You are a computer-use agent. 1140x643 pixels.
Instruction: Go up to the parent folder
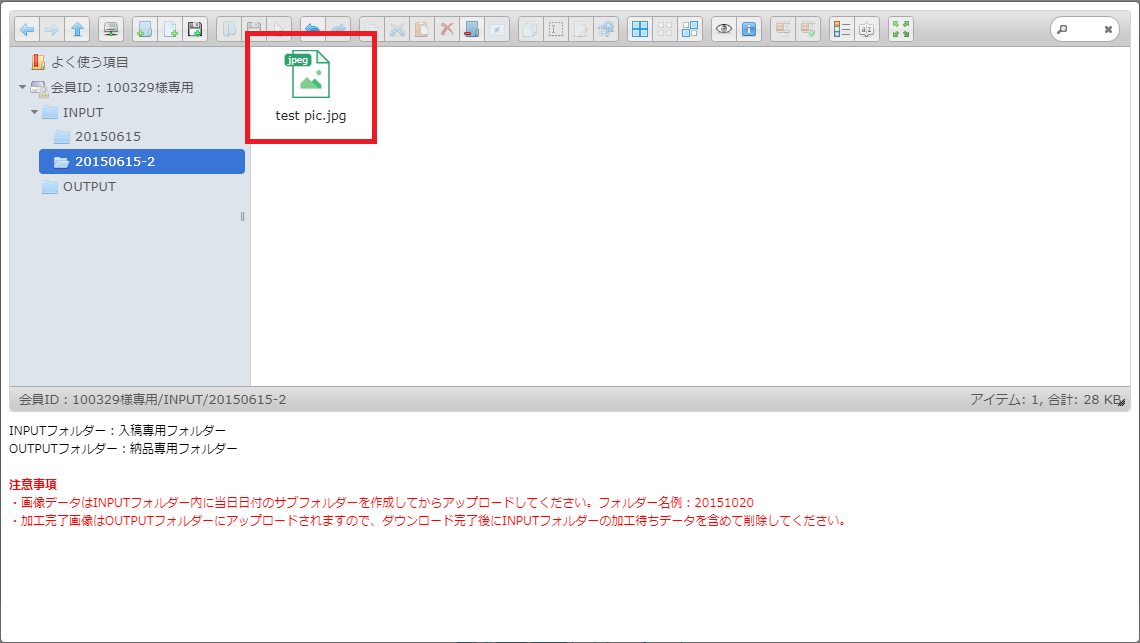[x=77, y=29]
